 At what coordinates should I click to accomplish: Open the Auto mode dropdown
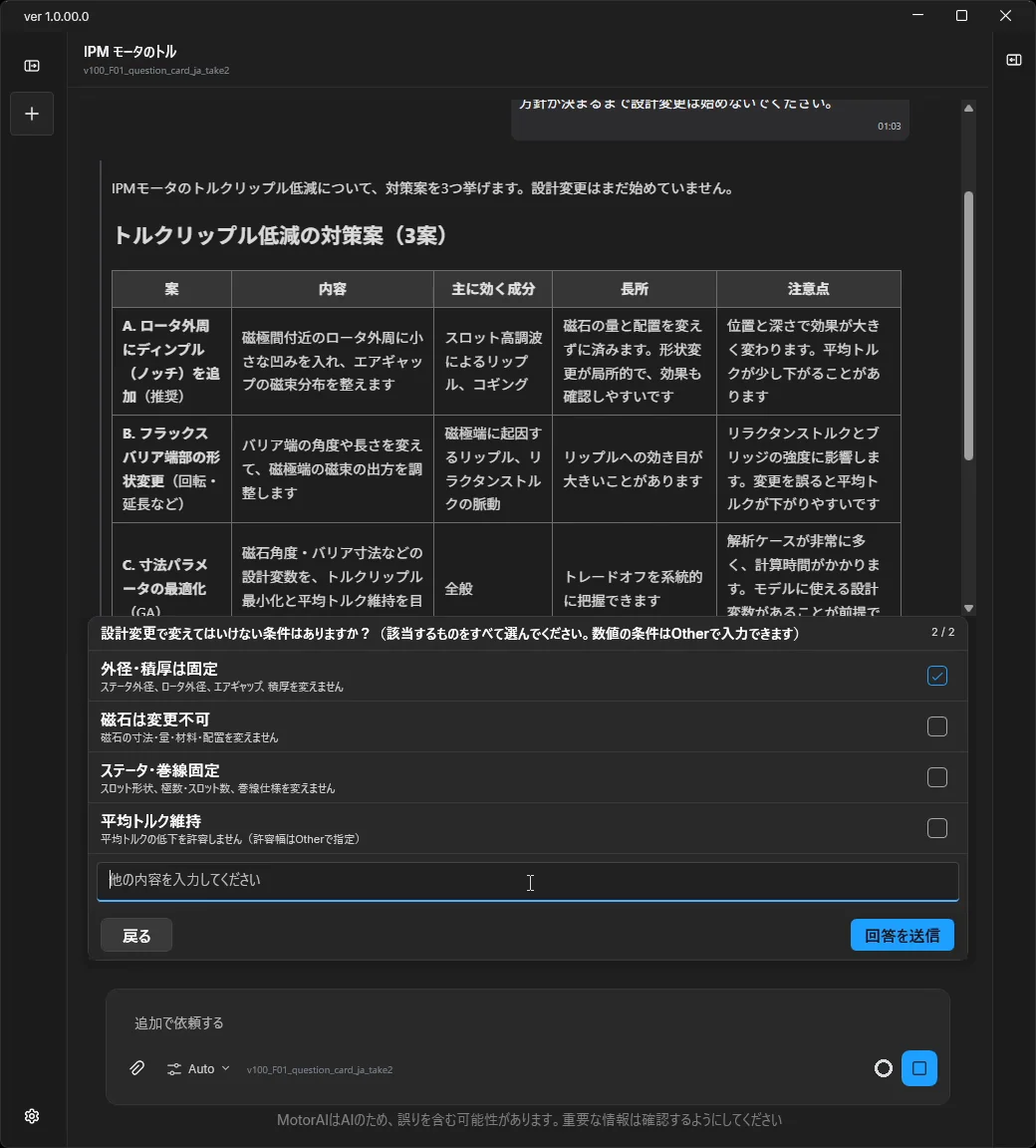[198, 1069]
